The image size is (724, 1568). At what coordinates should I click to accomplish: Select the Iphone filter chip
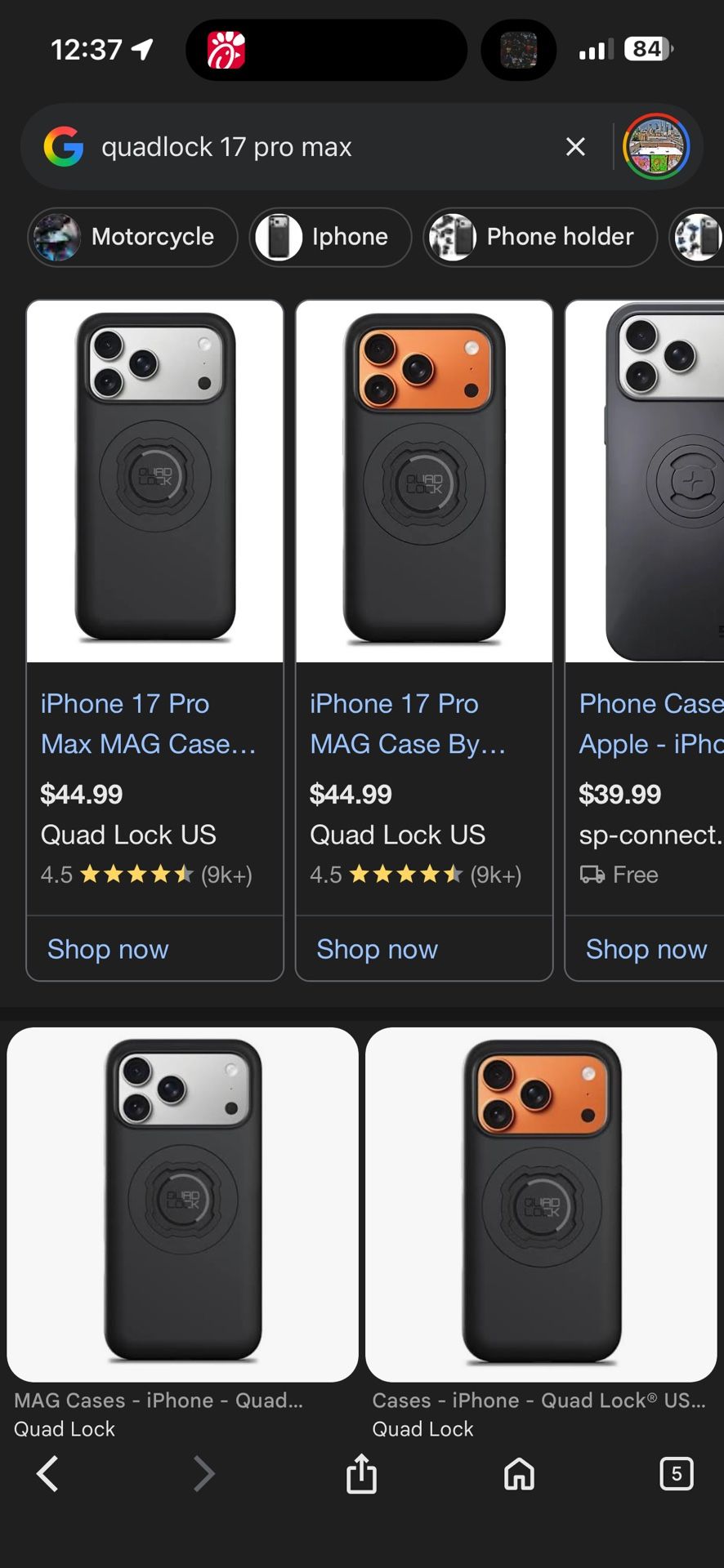[330, 237]
